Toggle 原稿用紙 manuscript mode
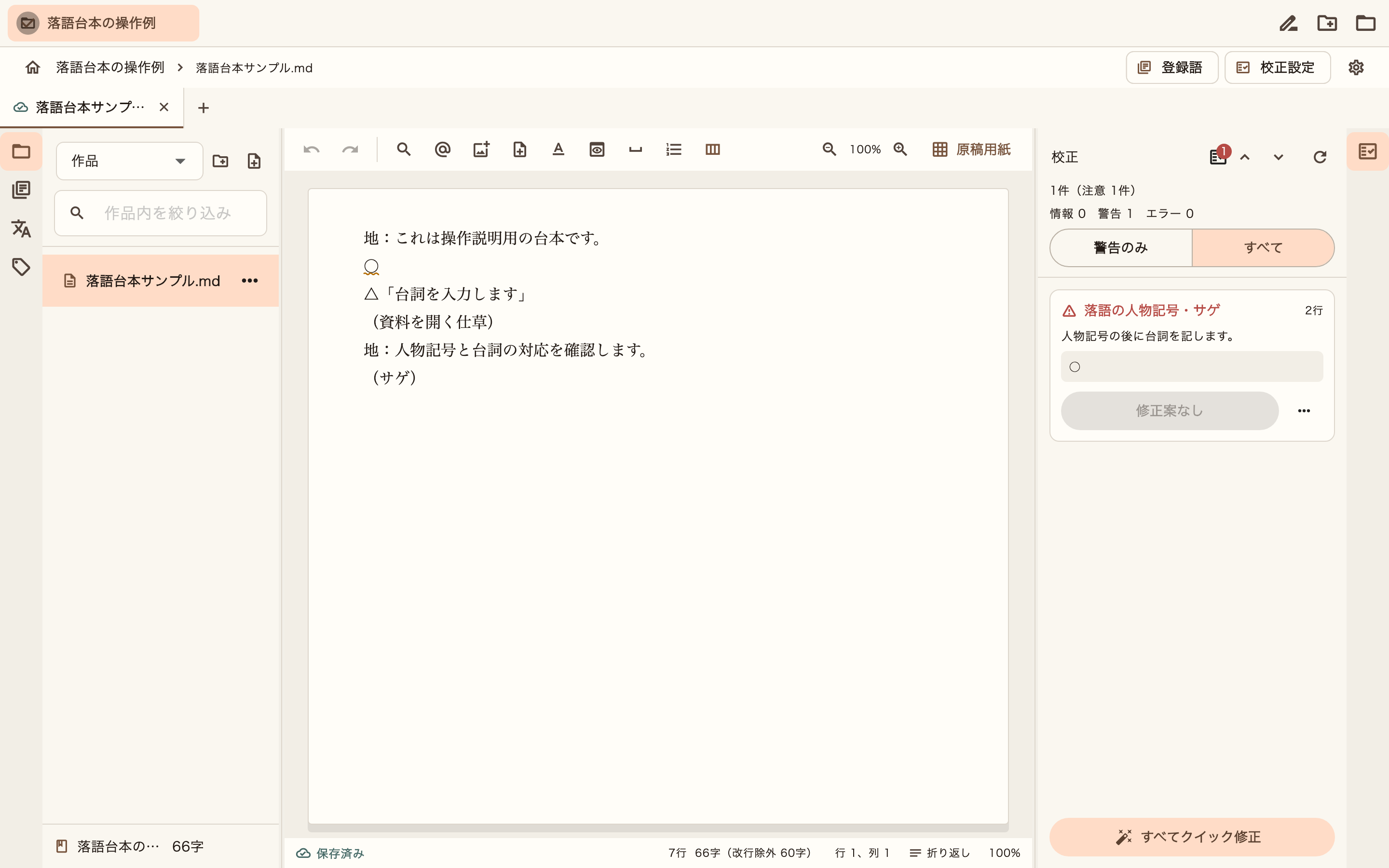Image resolution: width=1389 pixels, height=868 pixels. 971,150
